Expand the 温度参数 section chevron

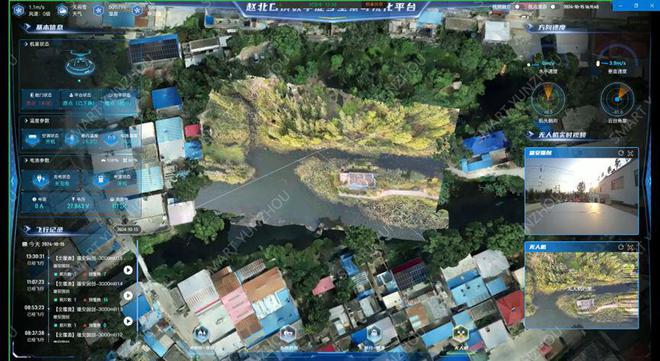(x=27, y=121)
